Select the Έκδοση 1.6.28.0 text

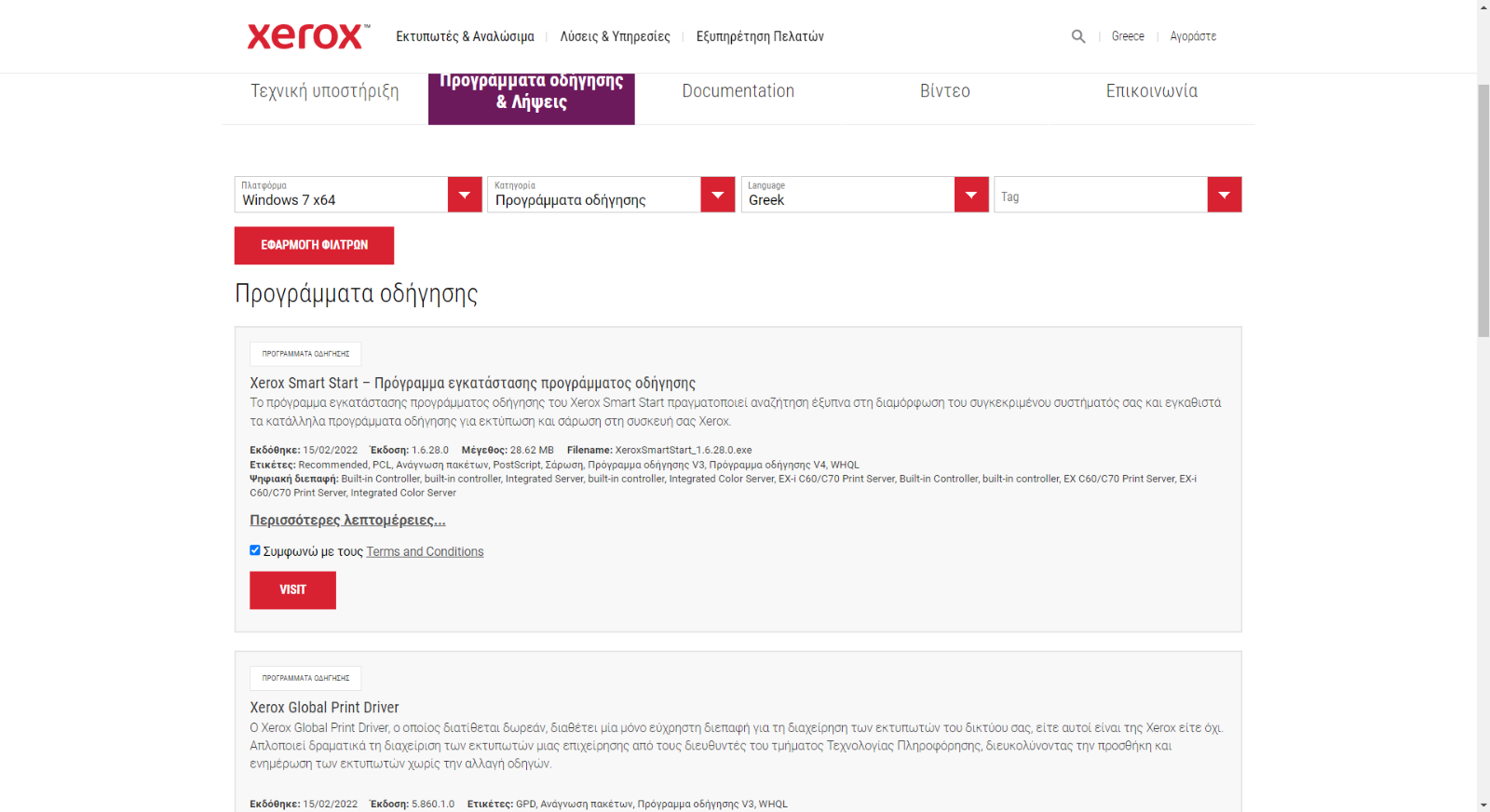point(410,450)
